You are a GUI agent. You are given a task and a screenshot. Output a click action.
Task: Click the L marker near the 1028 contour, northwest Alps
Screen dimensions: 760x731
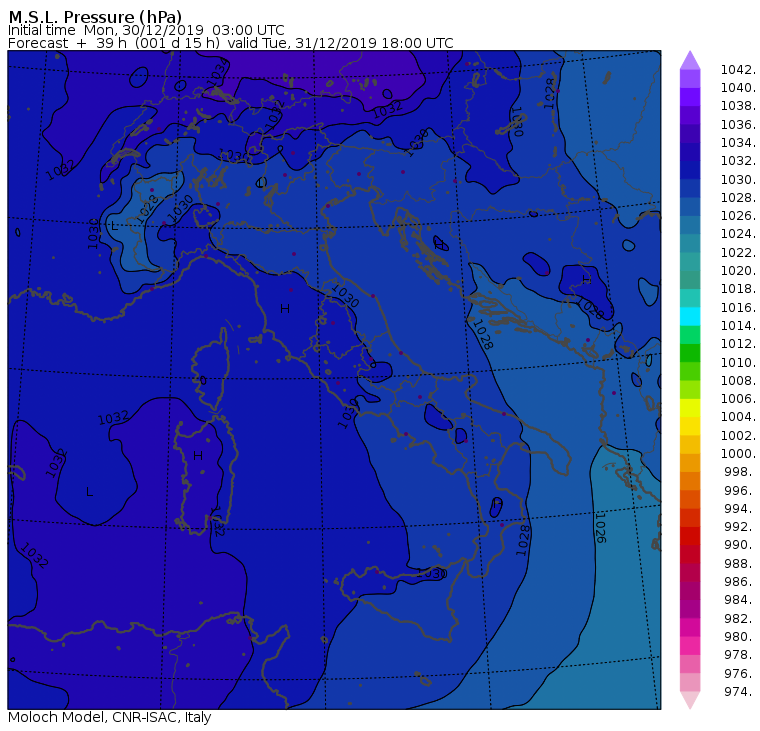coord(114,226)
